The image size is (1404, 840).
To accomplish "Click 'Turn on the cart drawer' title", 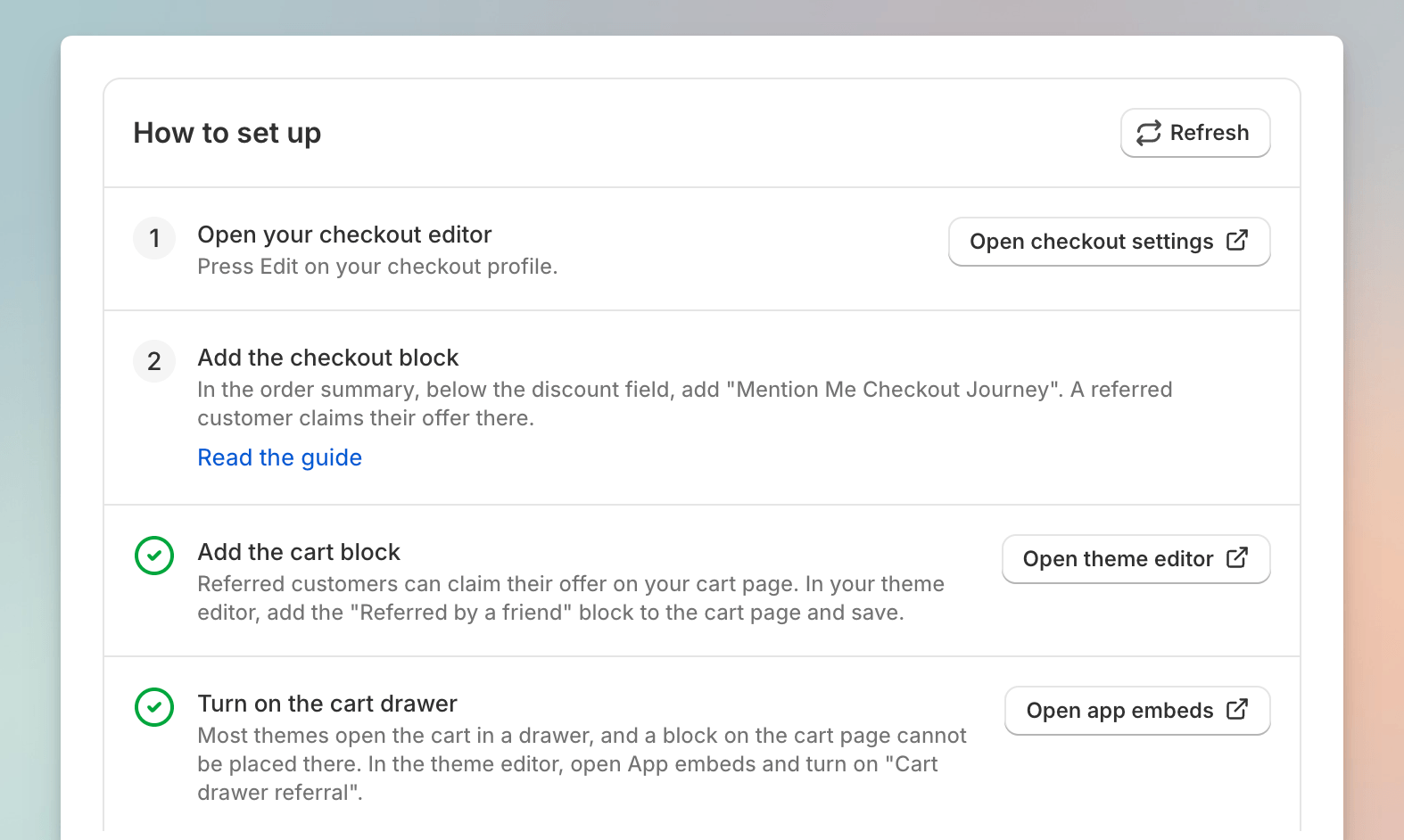I will coord(327,704).
